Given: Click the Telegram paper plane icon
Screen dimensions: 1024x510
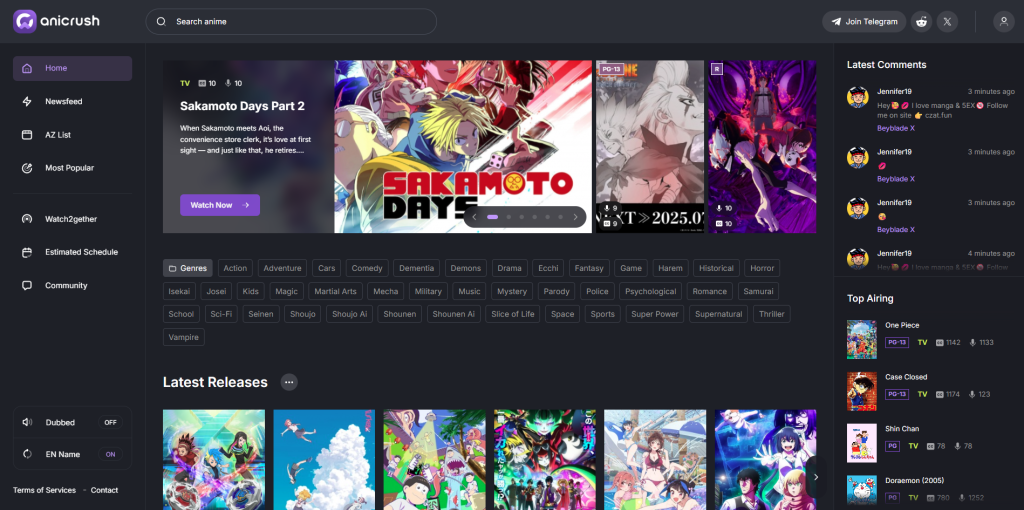Looking at the screenshot, I should pos(836,22).
